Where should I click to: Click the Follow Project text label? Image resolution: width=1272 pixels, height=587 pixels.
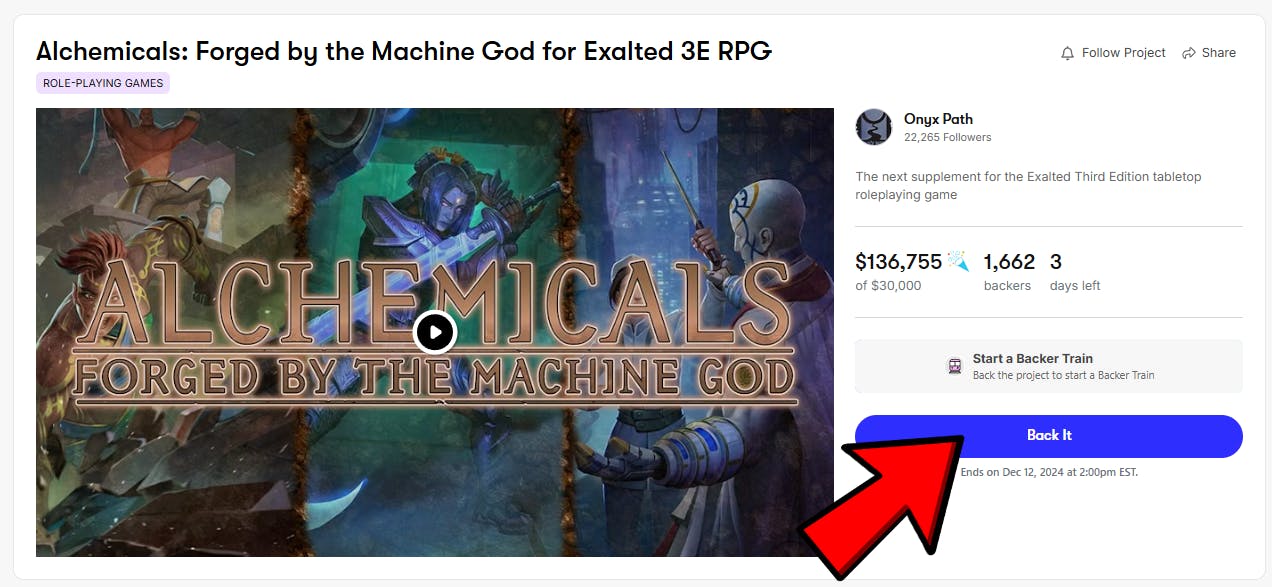tap(1124, 53)
